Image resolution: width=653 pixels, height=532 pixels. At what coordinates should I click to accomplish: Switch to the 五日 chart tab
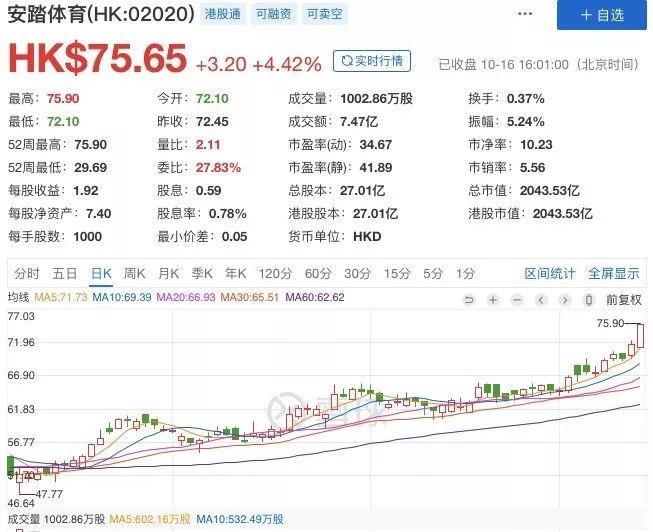click(x=65, y=274)
